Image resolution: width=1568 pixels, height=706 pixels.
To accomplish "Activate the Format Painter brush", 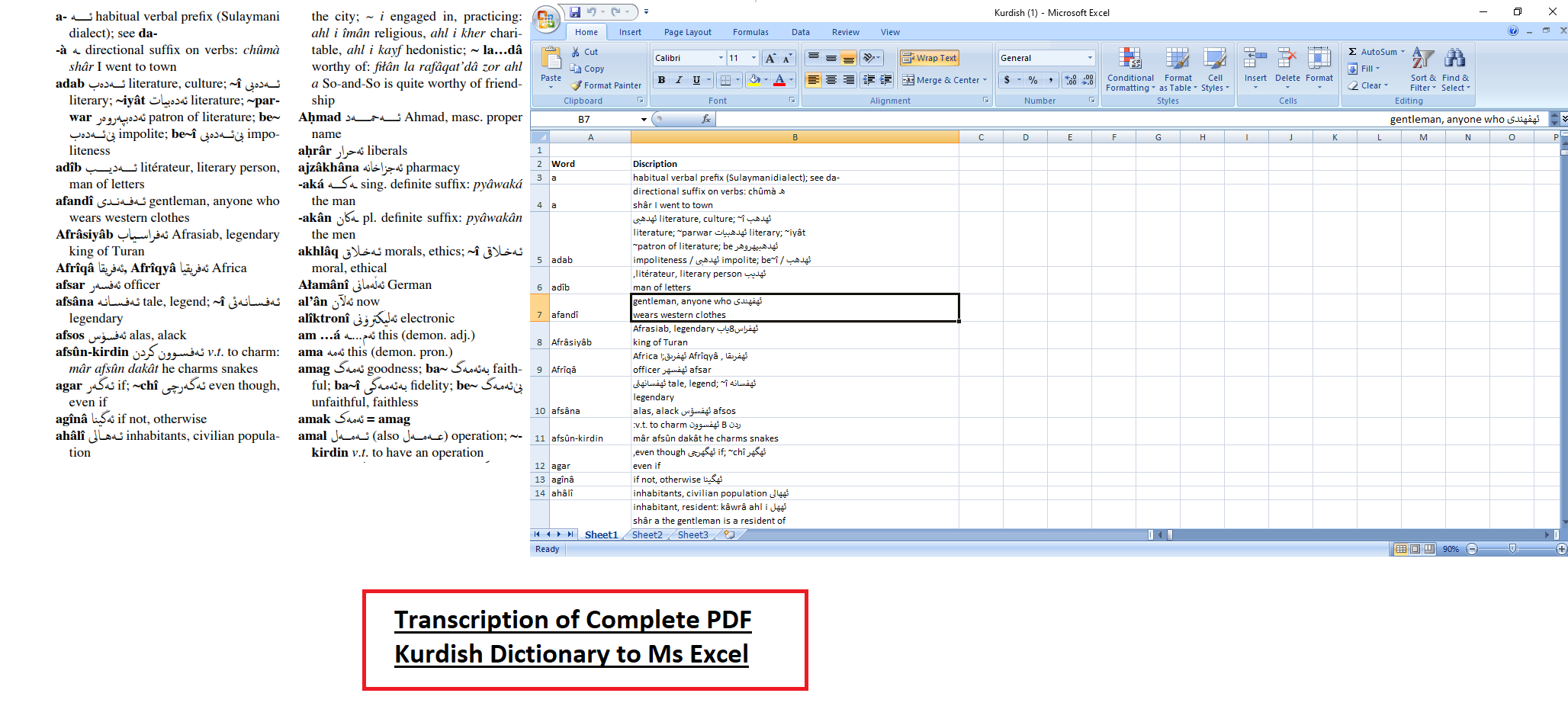I will [606, 85].
